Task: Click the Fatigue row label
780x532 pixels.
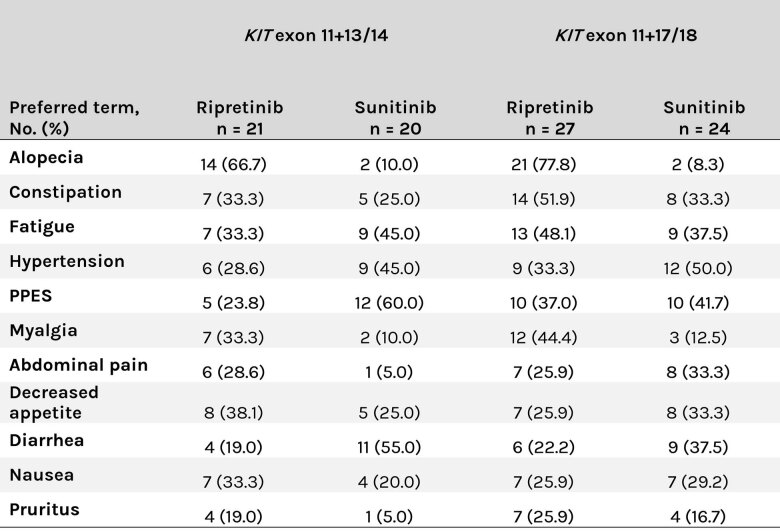Action: point(42,227)
